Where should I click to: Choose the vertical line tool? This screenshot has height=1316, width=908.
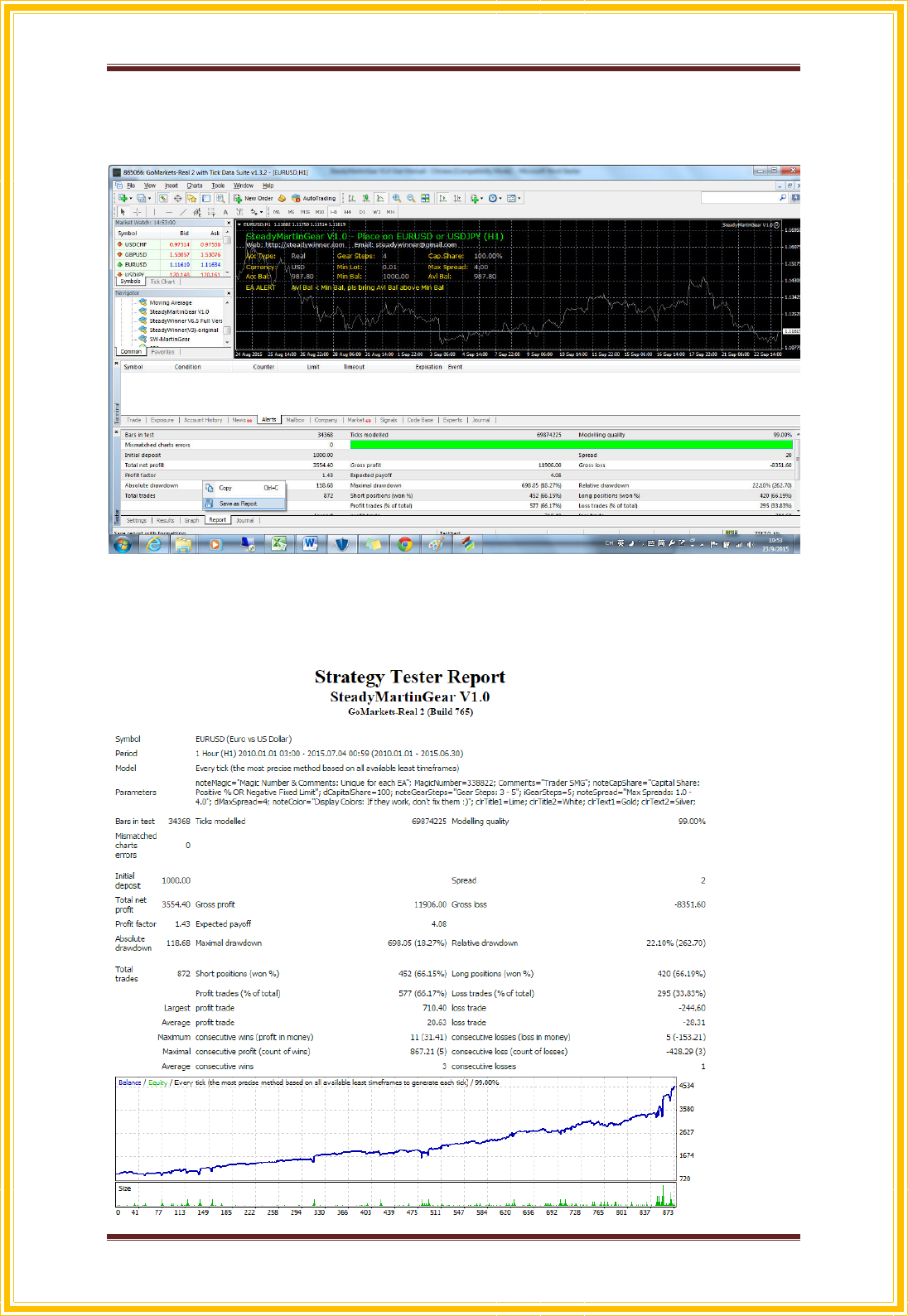(154, 212)
